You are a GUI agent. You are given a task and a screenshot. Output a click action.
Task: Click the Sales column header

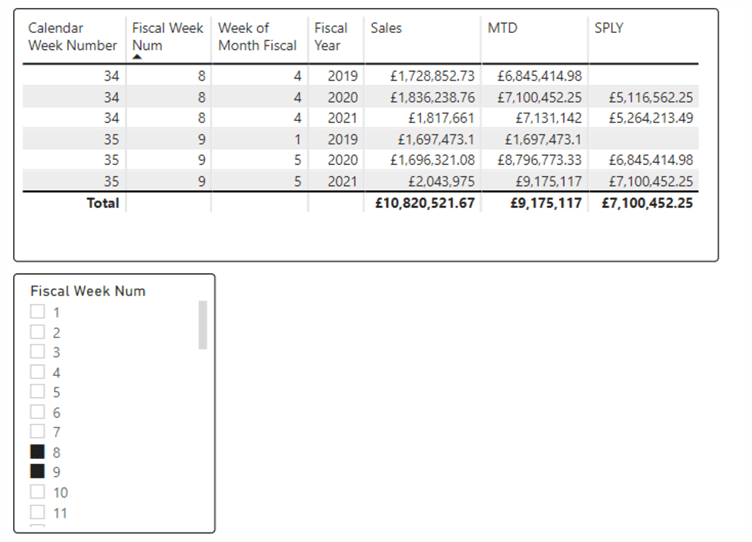[386, 28]
